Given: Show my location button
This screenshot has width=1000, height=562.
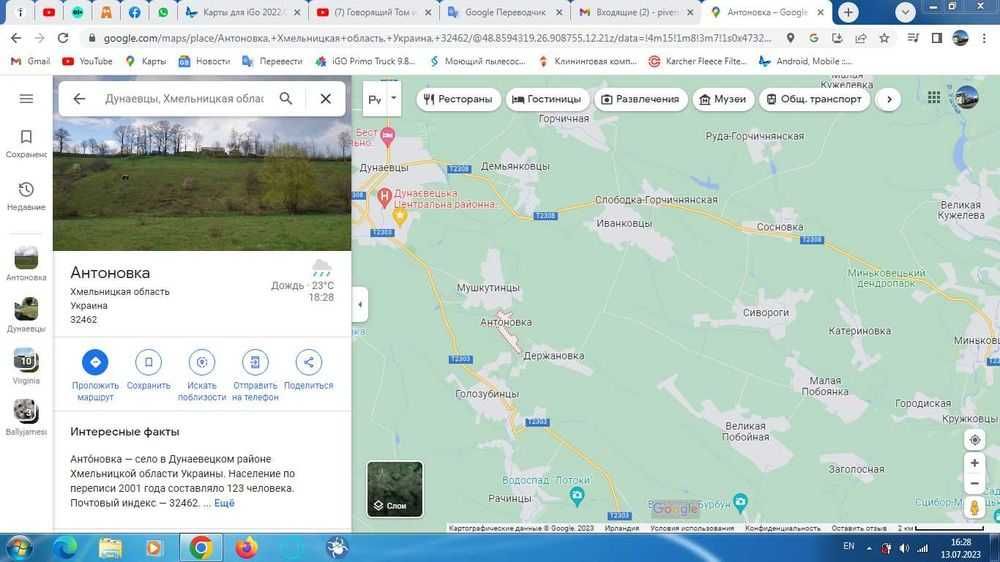Looking at the screenshot, I should click(x=974, y=440).
